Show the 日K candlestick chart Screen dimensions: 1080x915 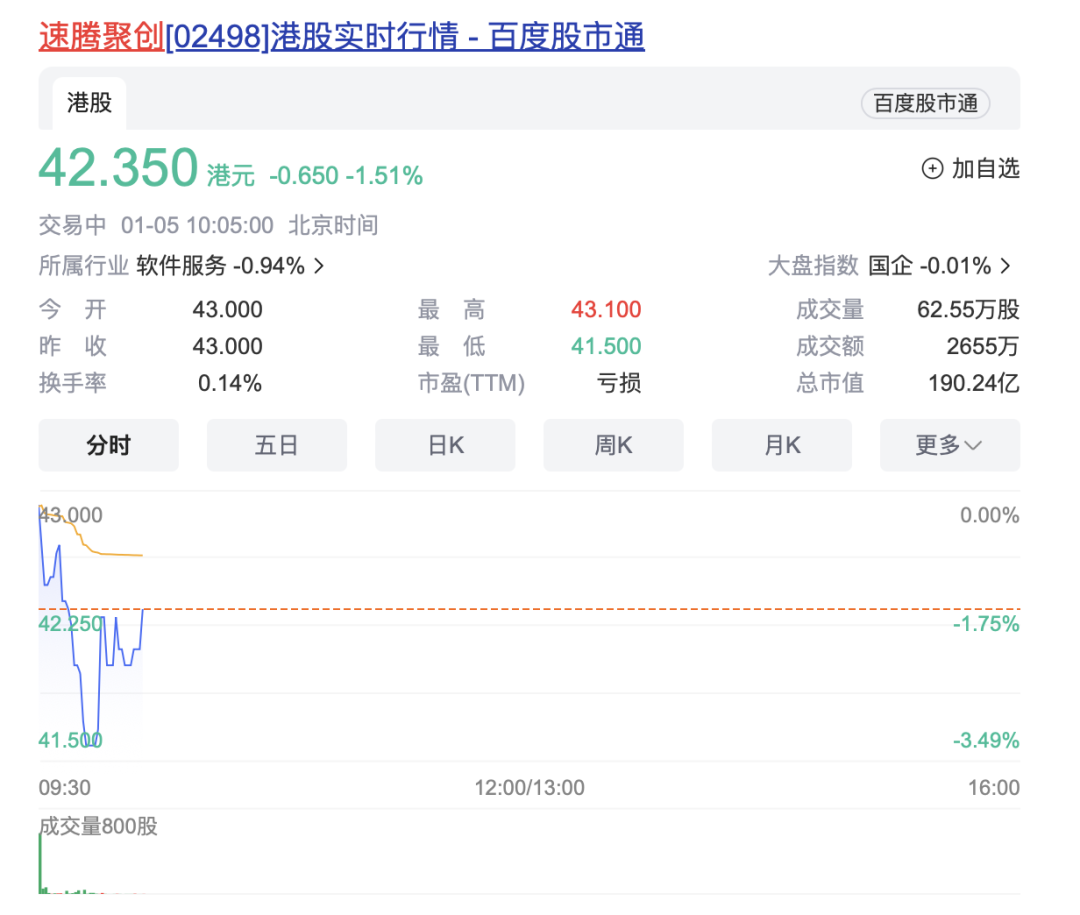(x=445, y=445)
